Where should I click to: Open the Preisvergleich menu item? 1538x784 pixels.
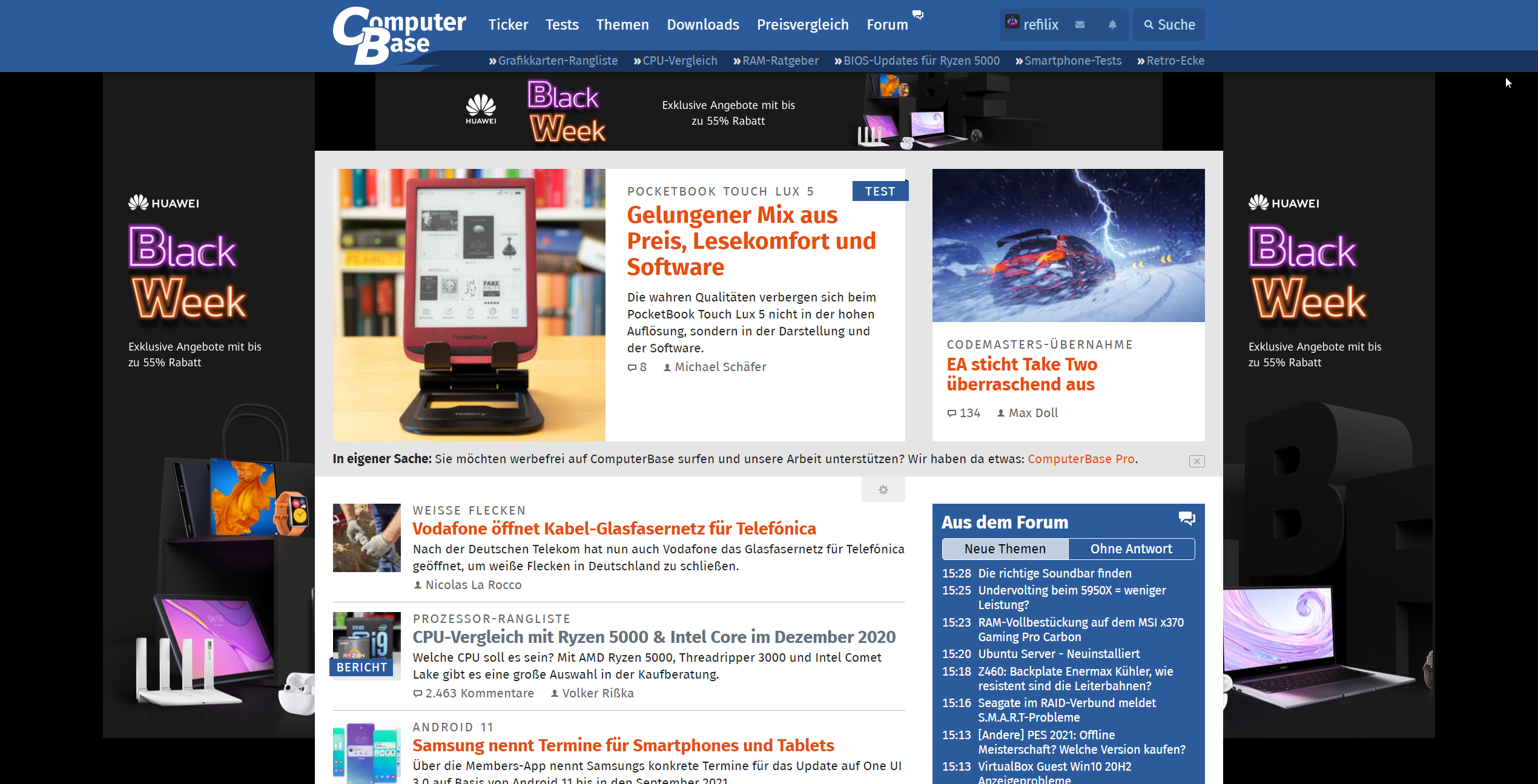click(x=802, y=25)
